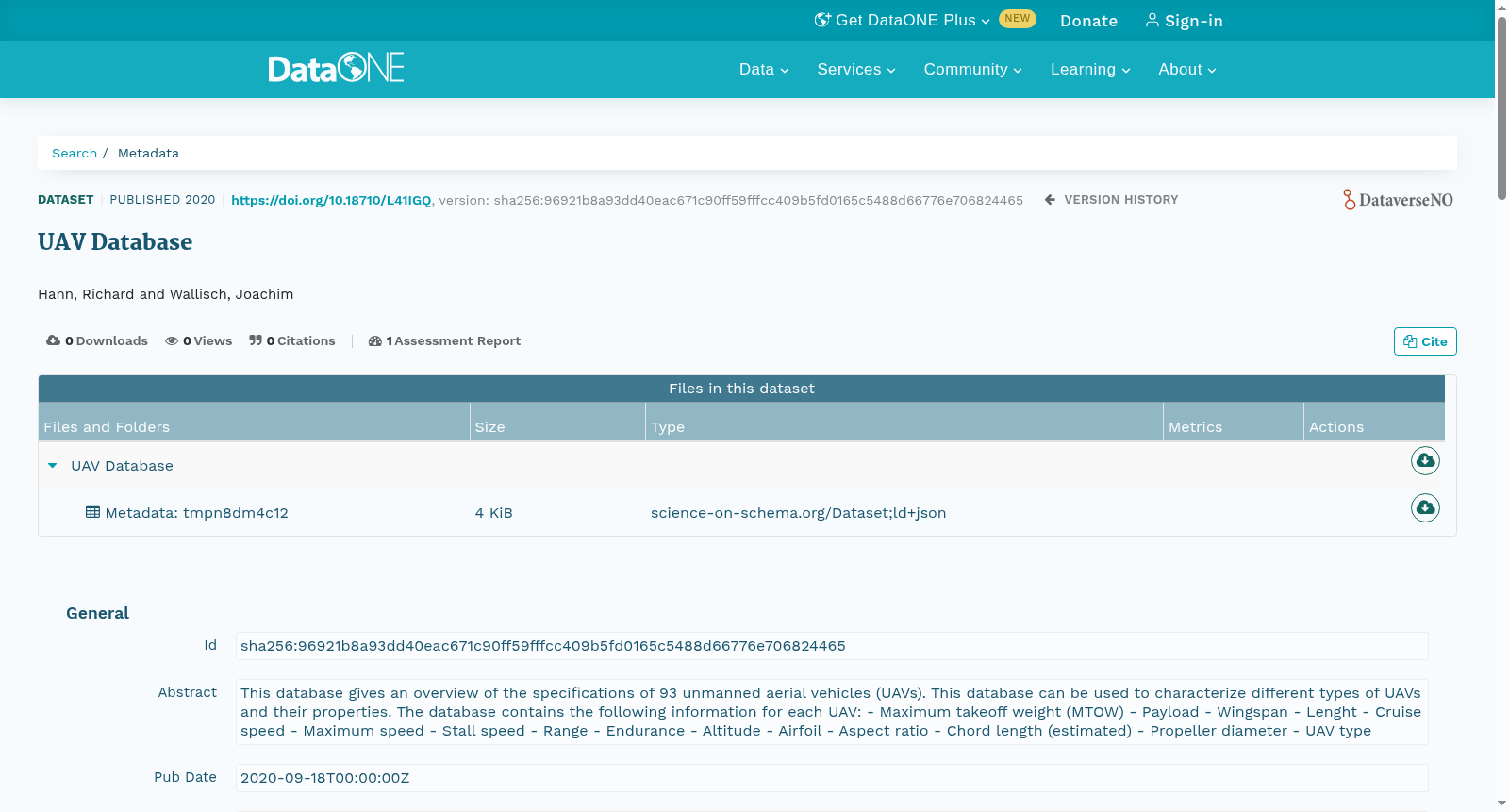The height and width of the screenshot is (812, 1509).
Task: Click the authors line Hann, Richard and Wallisch
Action: click(165, 294)
